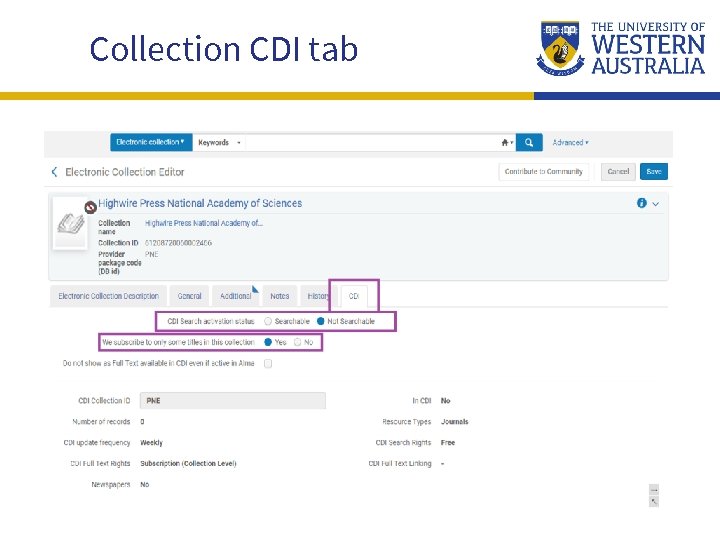Select the Searchable radio button
Image resolution: width=720 pixels, height=540 pixels.
(x=268, y=321)
